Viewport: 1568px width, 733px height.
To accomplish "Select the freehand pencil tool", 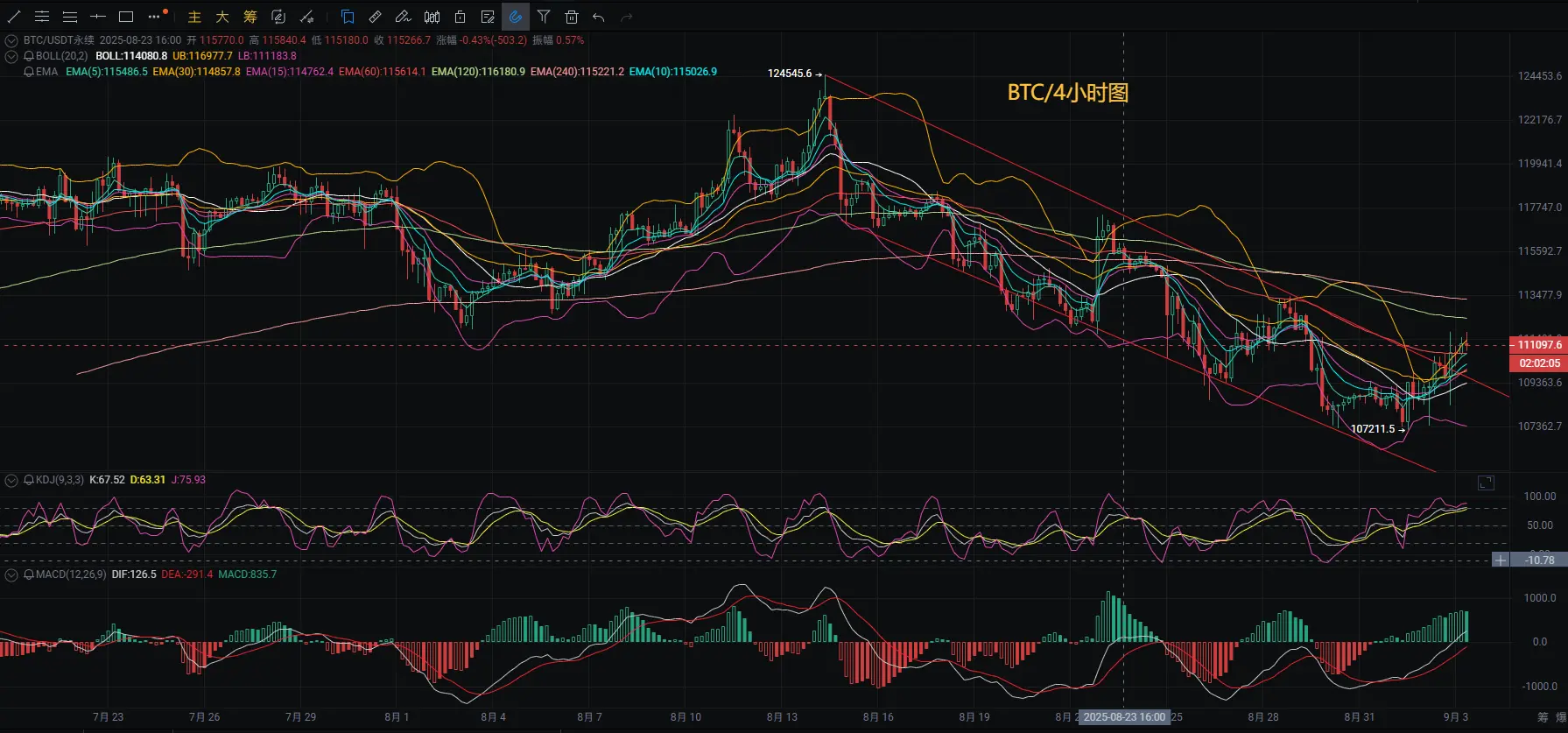I will (403, 17).
